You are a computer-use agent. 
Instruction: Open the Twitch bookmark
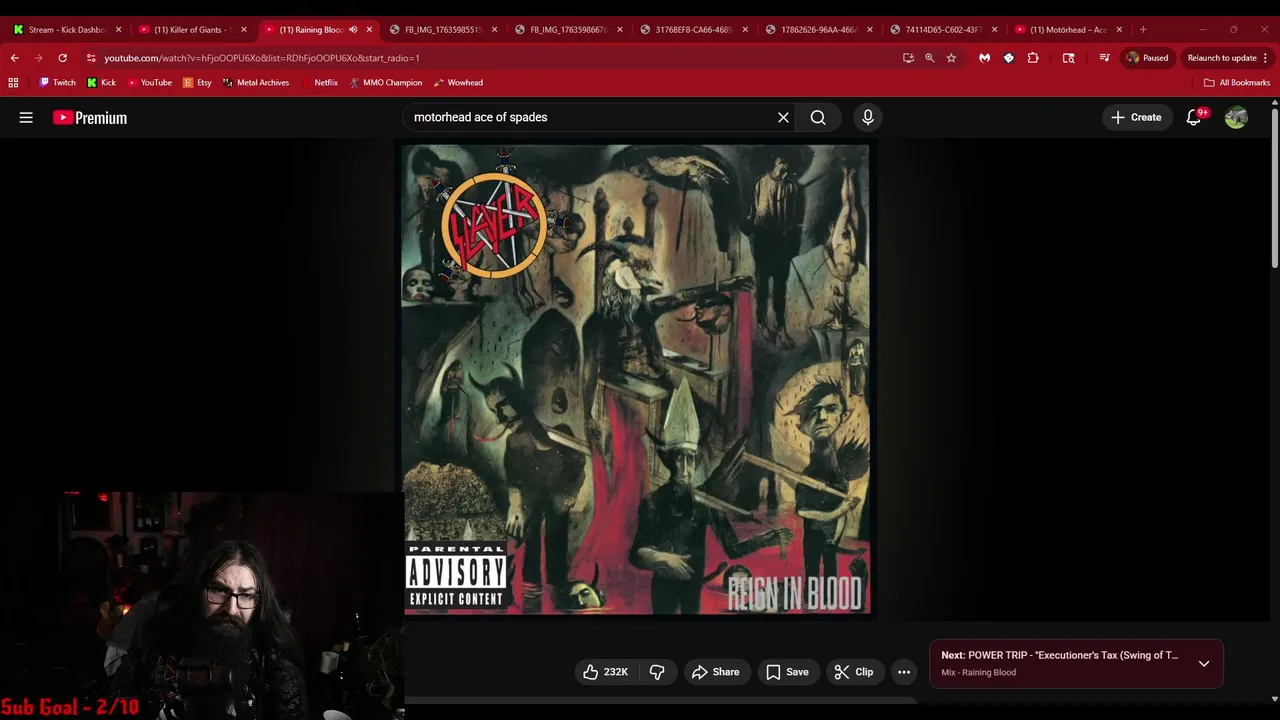(x=57, y=83)
